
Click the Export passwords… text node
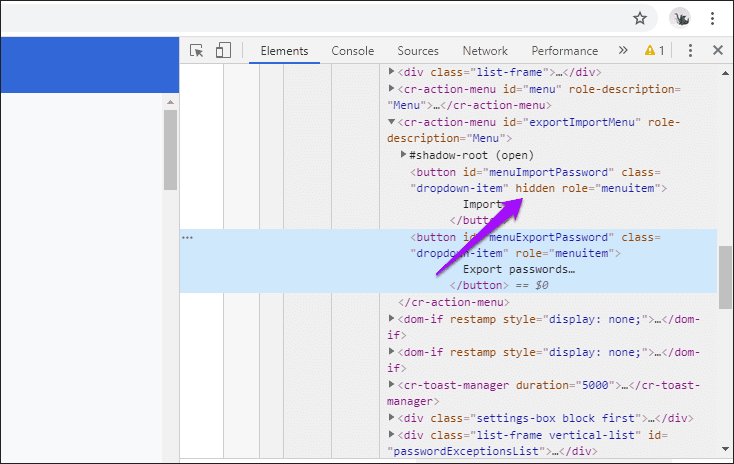click(519, 270)
